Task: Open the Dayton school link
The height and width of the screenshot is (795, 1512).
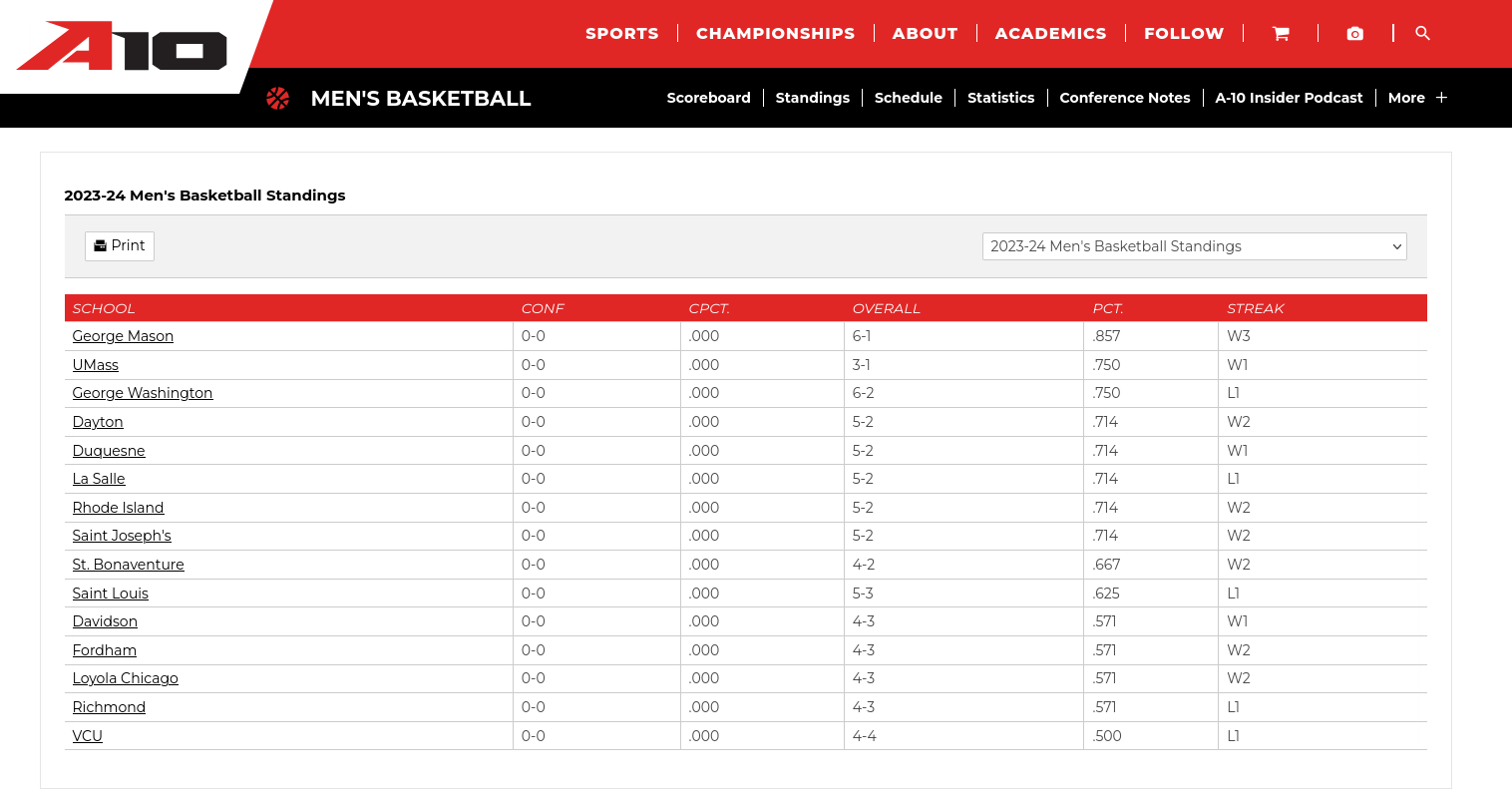Action: coord(98,422)
